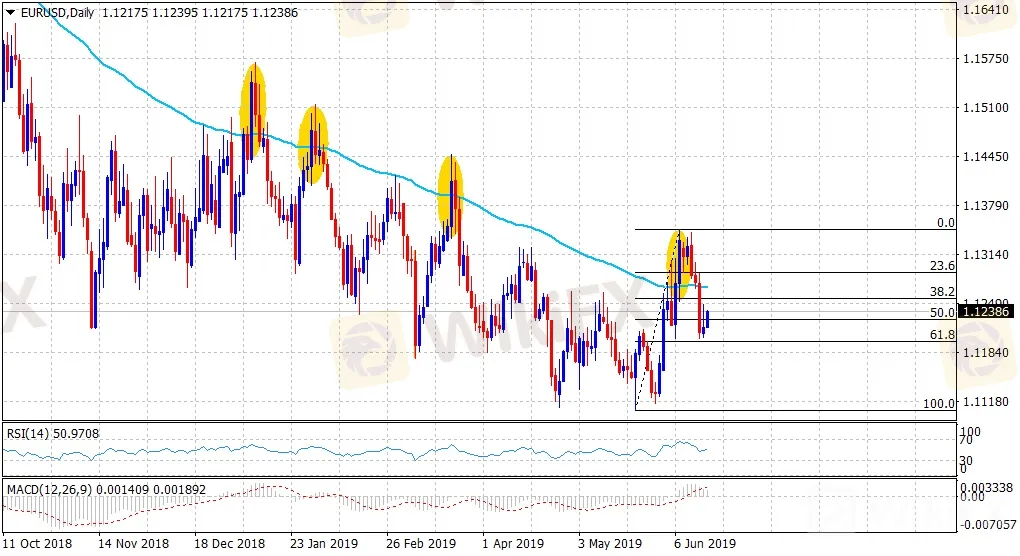Click the Fibonacci 50.0 level label
The image size is (1020, 556).
[943, 313]
